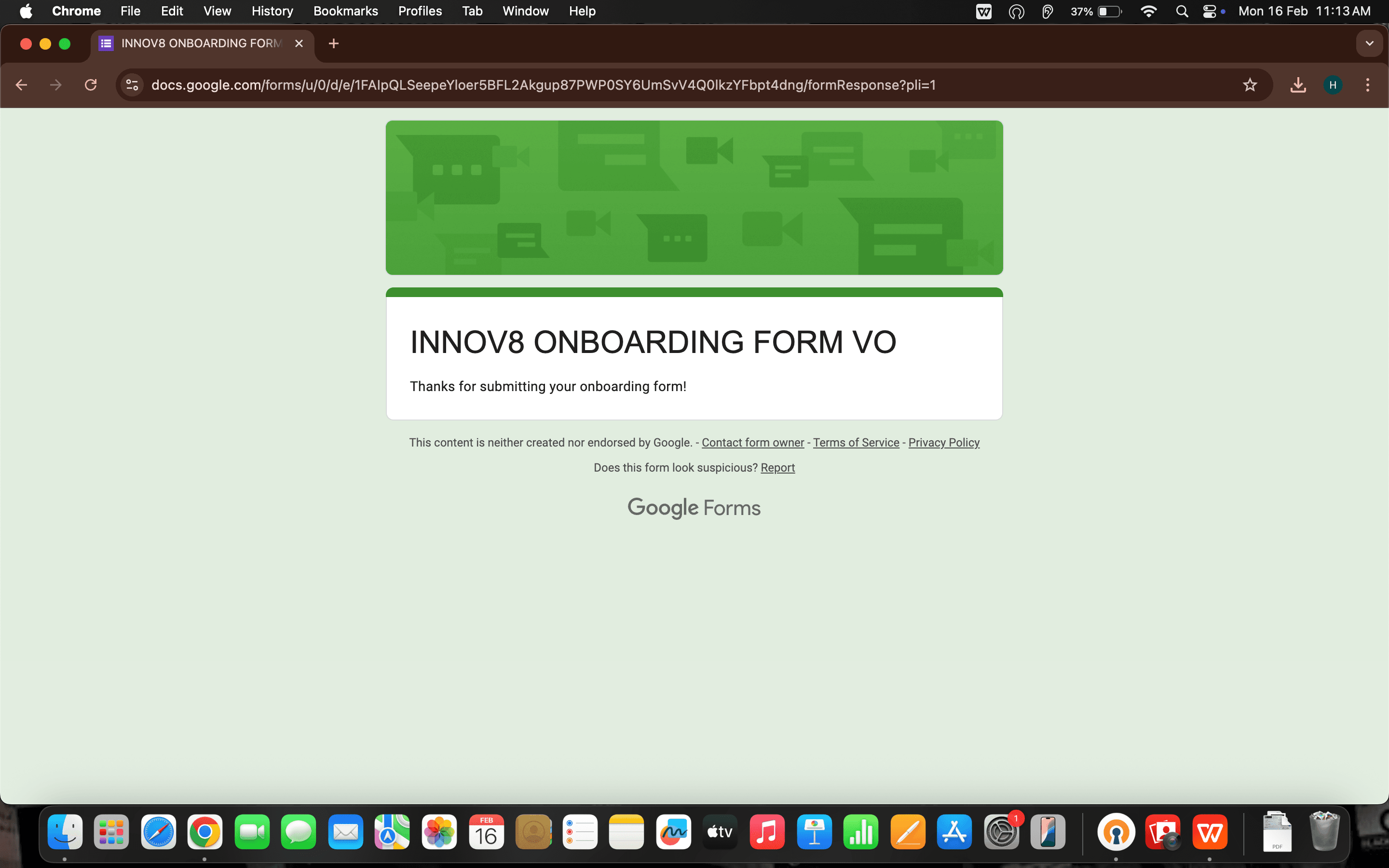Open macOS Control Center toggle icon
Image resolution: width=1389 pixels, height=868 pixels.
[1210, 11]
